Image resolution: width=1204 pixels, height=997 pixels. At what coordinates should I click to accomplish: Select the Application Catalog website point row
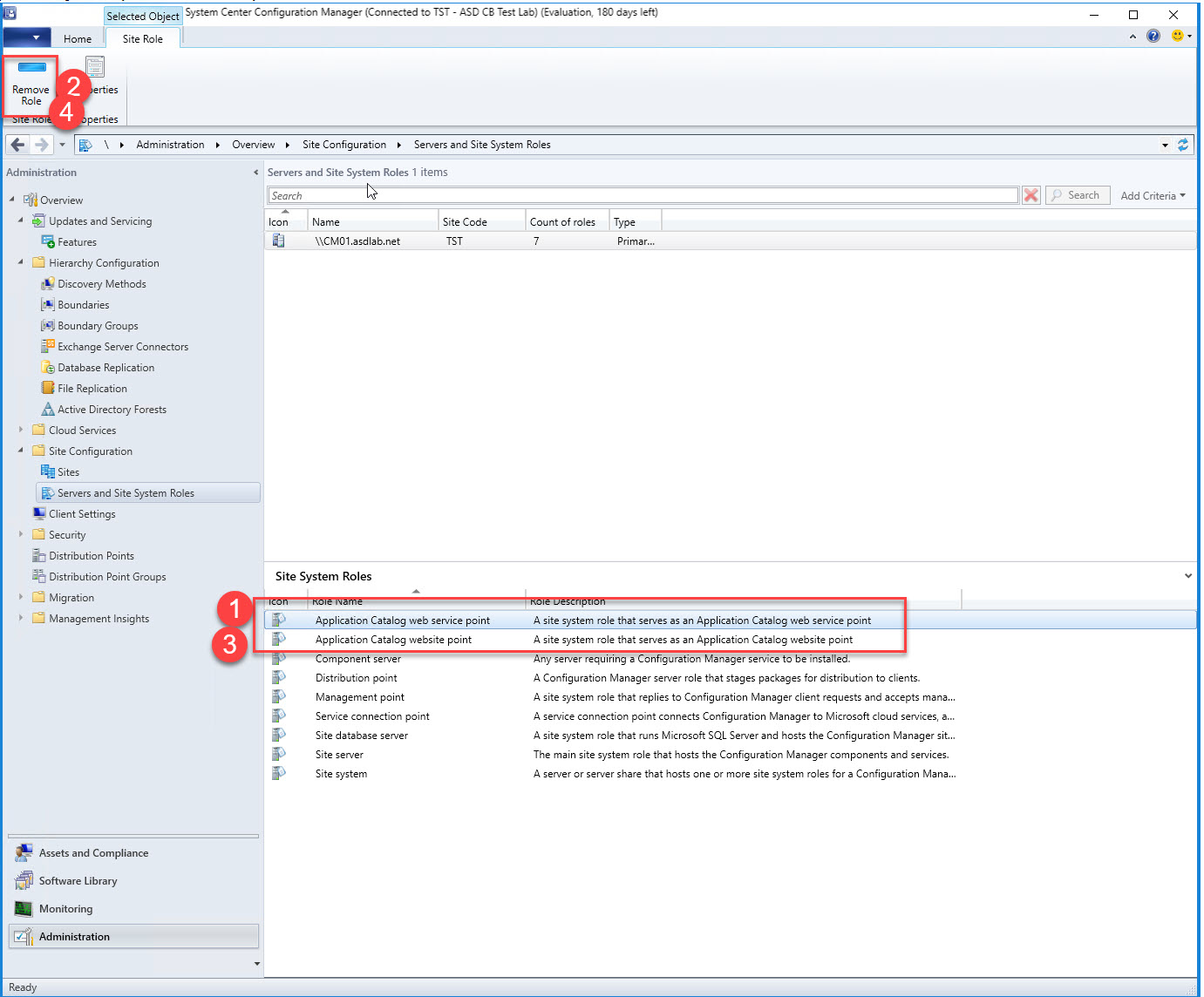click(729, 640)
